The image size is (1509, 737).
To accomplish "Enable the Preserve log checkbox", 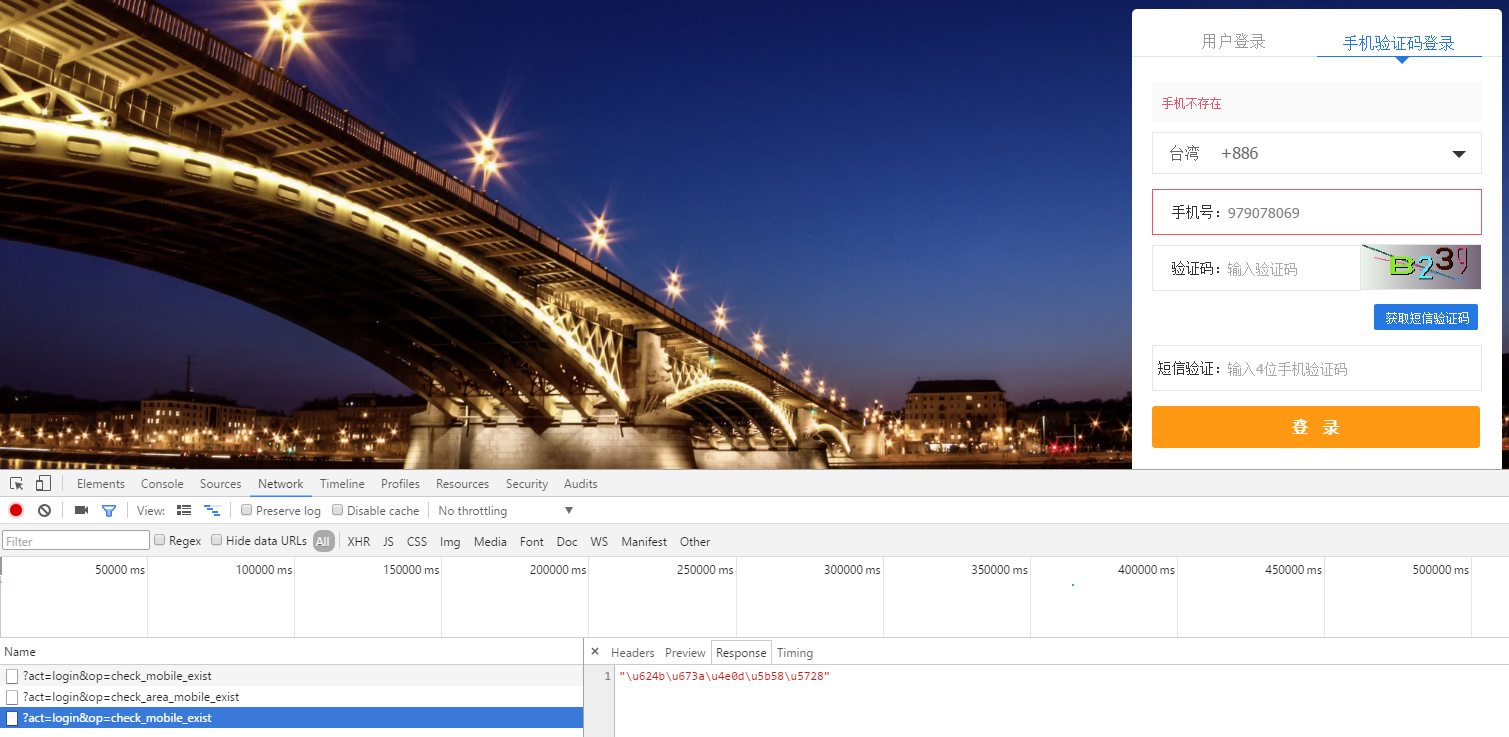I will coord(247,511).
